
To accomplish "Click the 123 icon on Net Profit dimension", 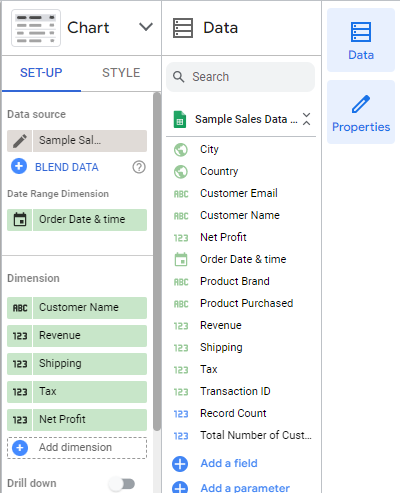I will pyautogui.click(x=20, y=420).
